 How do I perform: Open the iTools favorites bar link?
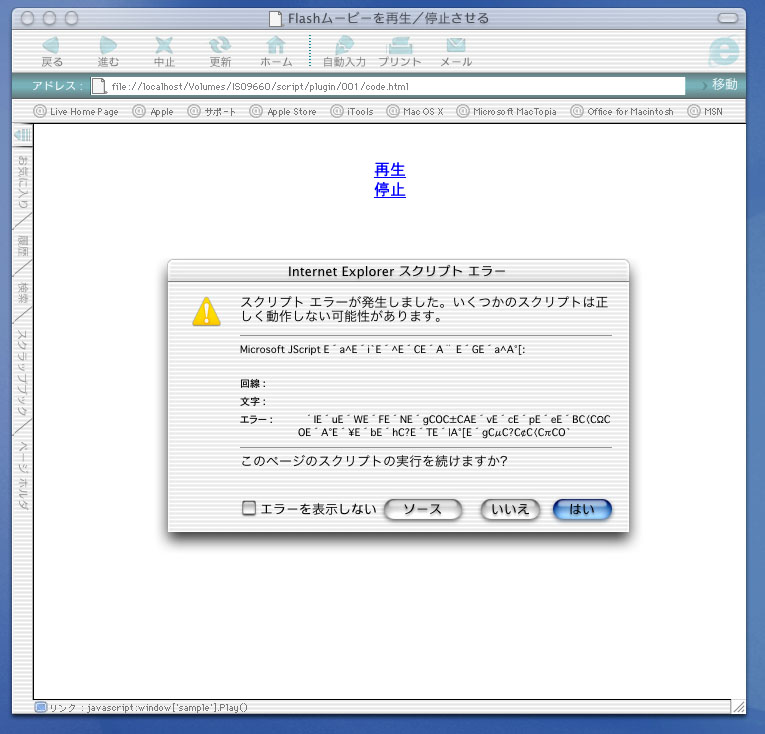click(x=352, y=111)
